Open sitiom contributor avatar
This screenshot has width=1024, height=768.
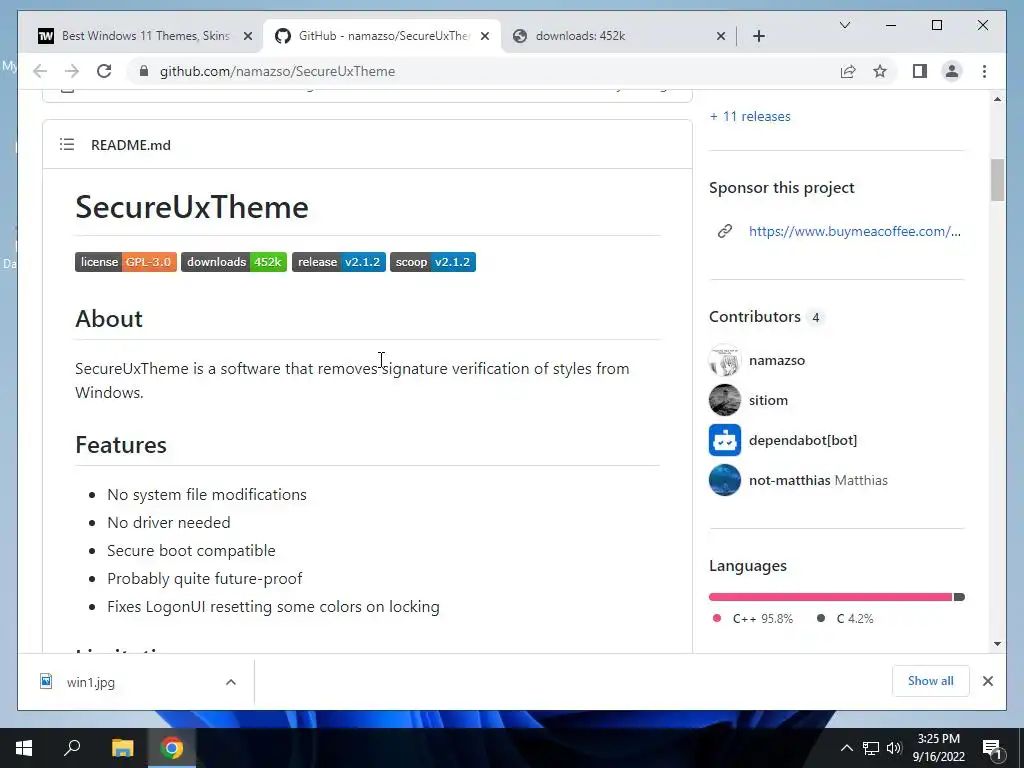click(725, 400)
